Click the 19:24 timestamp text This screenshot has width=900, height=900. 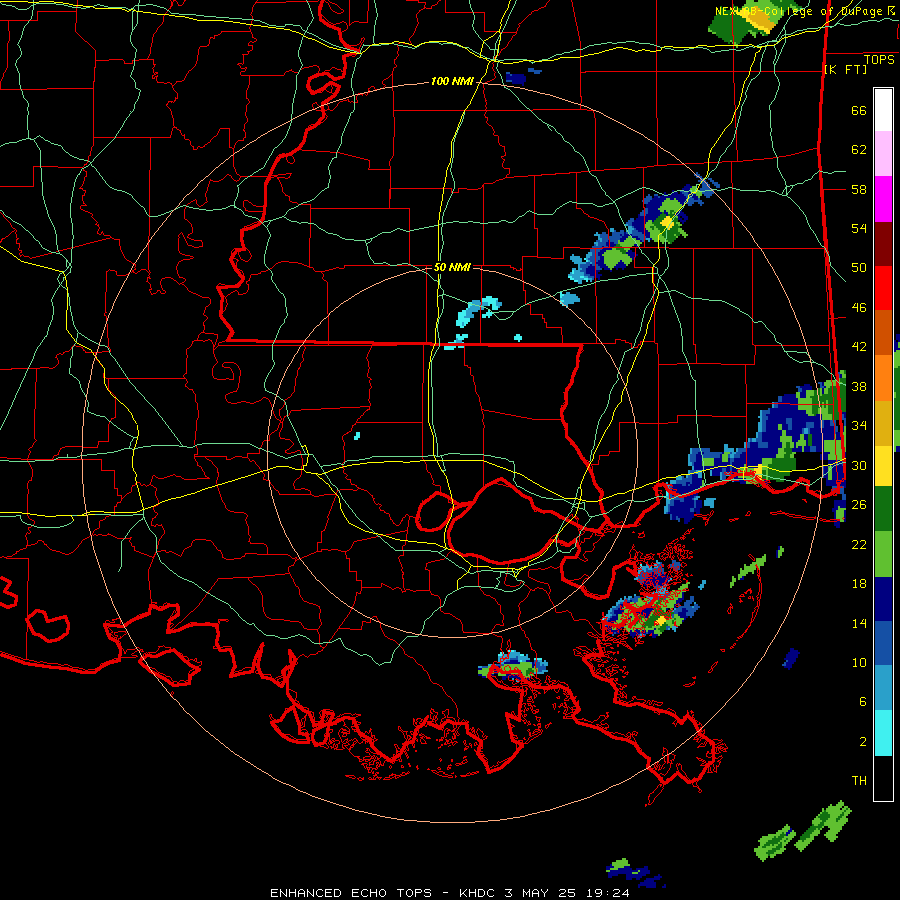tap(608, 893)
